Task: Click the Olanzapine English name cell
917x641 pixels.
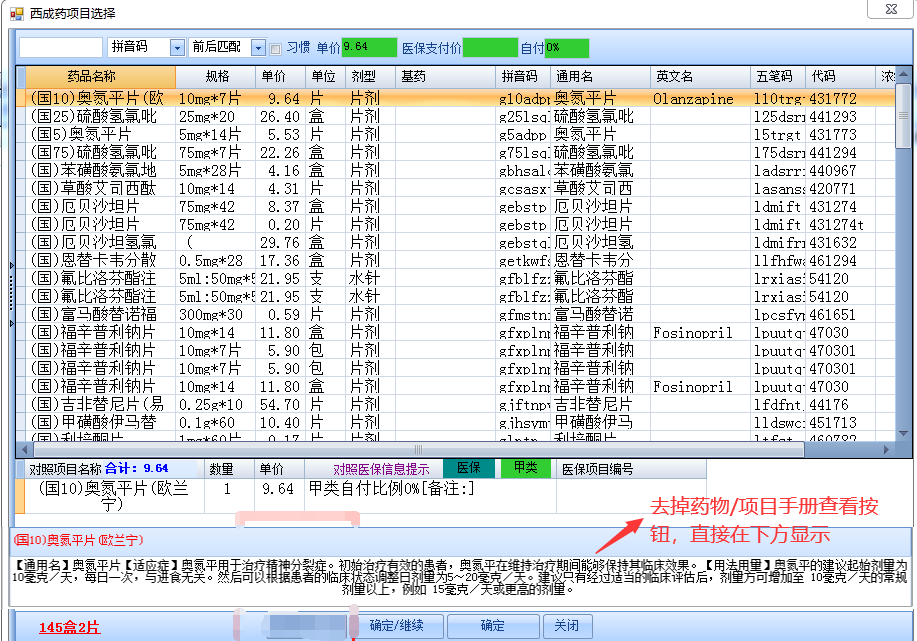Action: click(x=700, y=98)
